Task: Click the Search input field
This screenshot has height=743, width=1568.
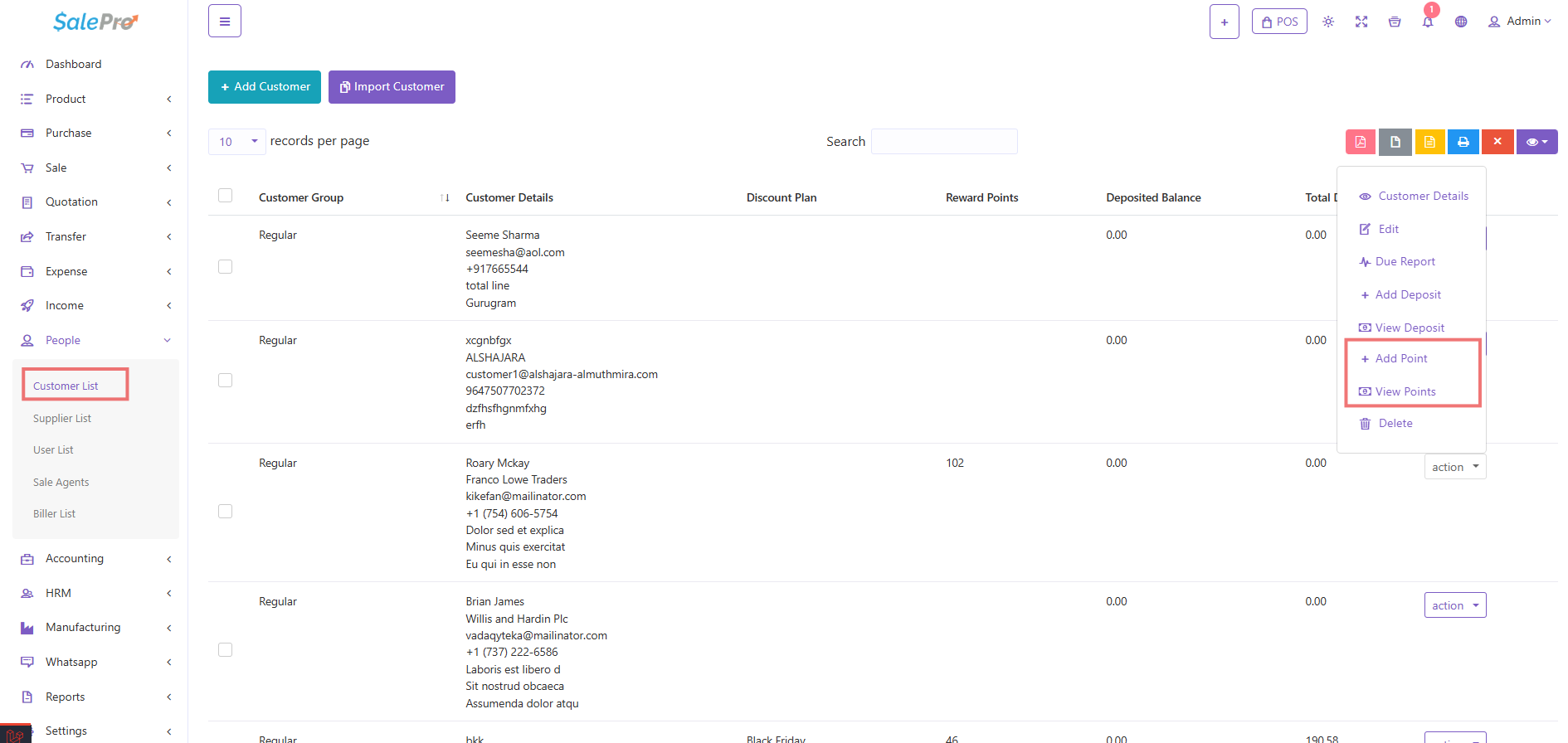Action: pos(943,142)
